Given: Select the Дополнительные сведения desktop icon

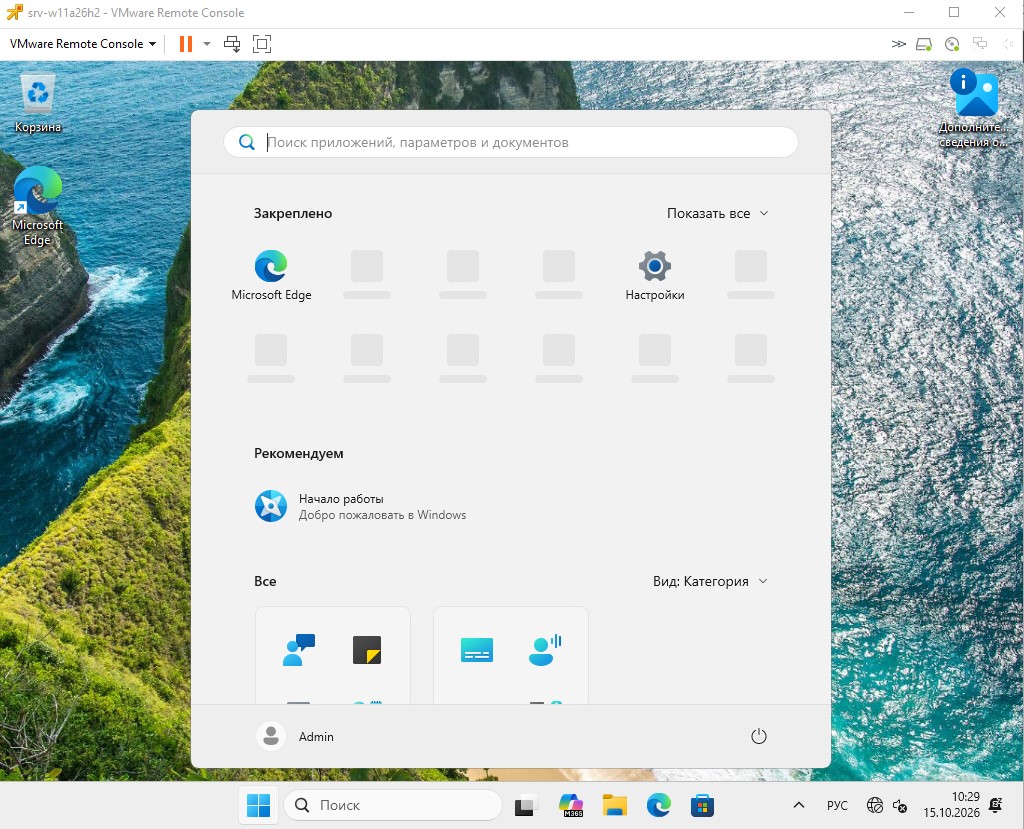Looking at the screenshot, I should pos(972,108).
